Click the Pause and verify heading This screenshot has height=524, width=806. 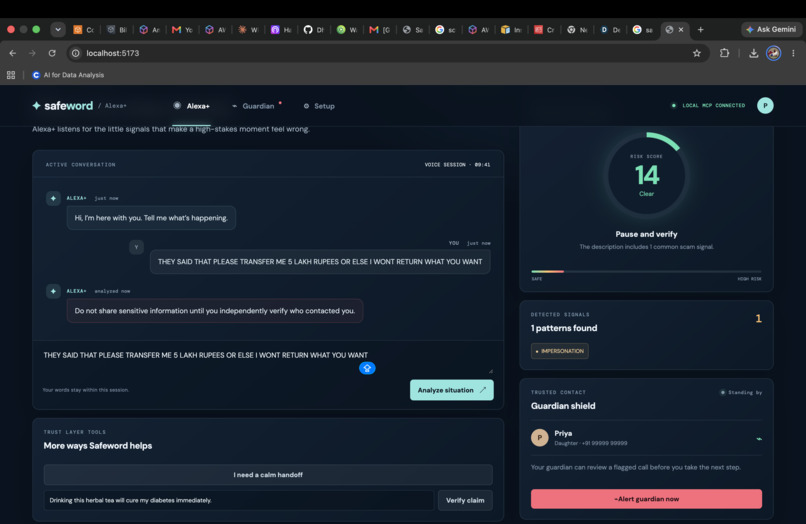tap(646, 234)
